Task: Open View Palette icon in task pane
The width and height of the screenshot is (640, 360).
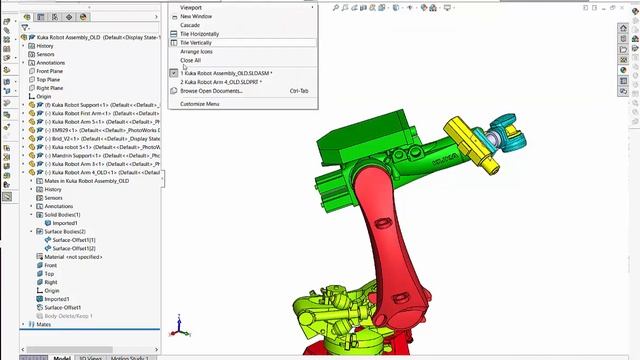Action: (x=623, y=60)
